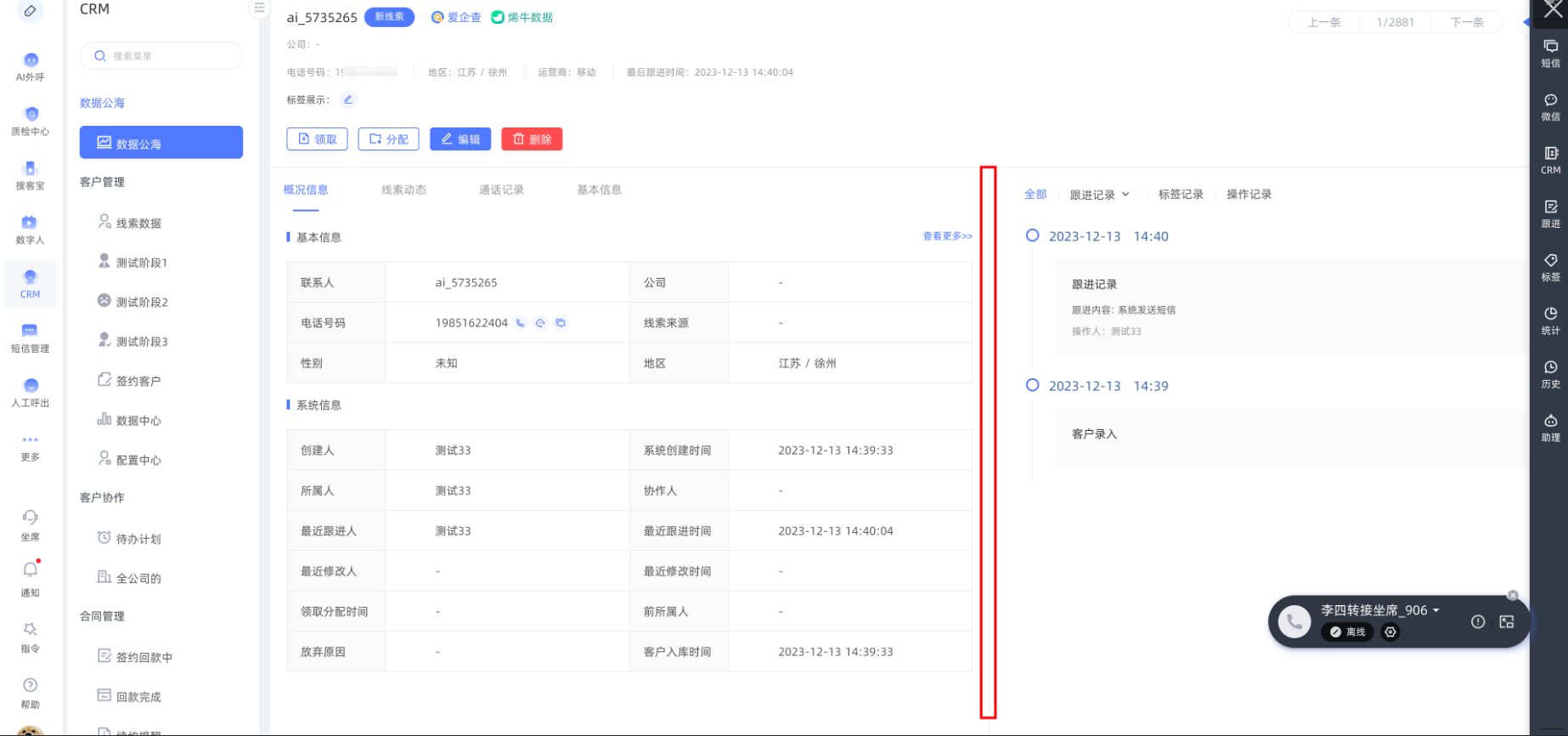1568x736 pixels.
Task: Click the phone call icon beside 19851622404
Action: click(x=520, y=323)
